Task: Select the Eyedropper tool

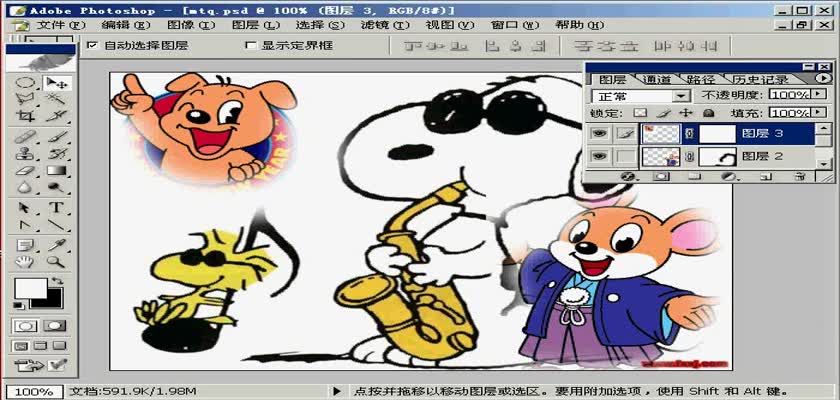Action: pyautogui.click(x=56, y=245)
